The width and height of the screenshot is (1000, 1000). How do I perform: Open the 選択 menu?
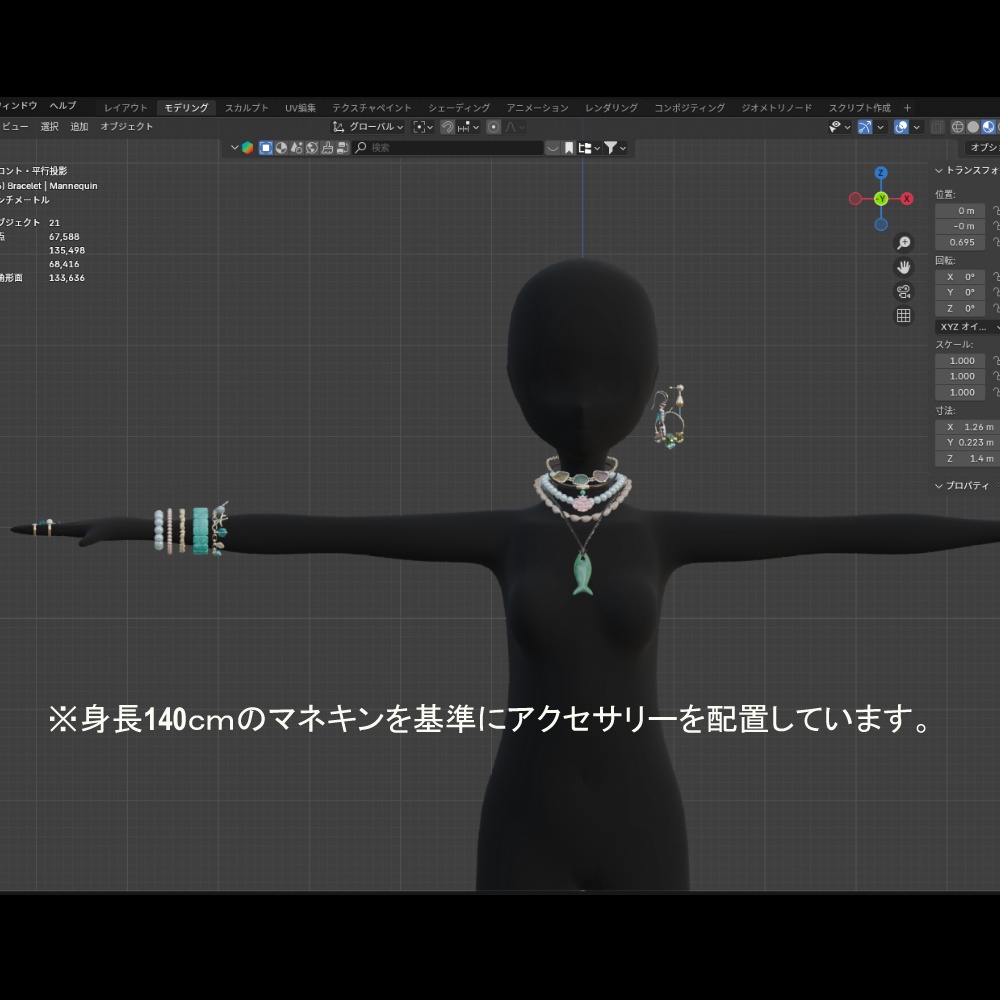pos(49,126)
